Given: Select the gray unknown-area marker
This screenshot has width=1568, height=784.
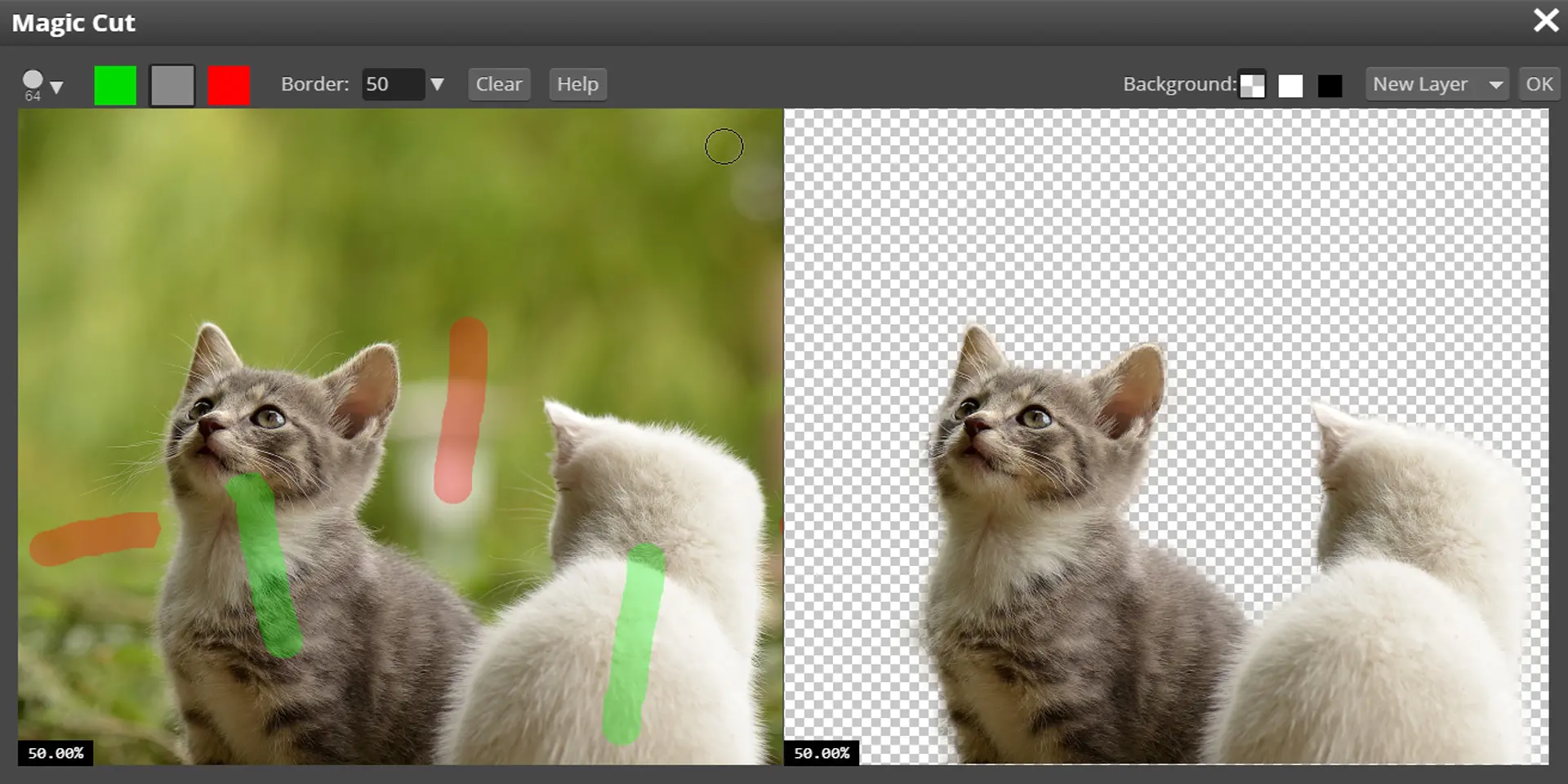Looking at the screenshot, I should pos(172,85).
